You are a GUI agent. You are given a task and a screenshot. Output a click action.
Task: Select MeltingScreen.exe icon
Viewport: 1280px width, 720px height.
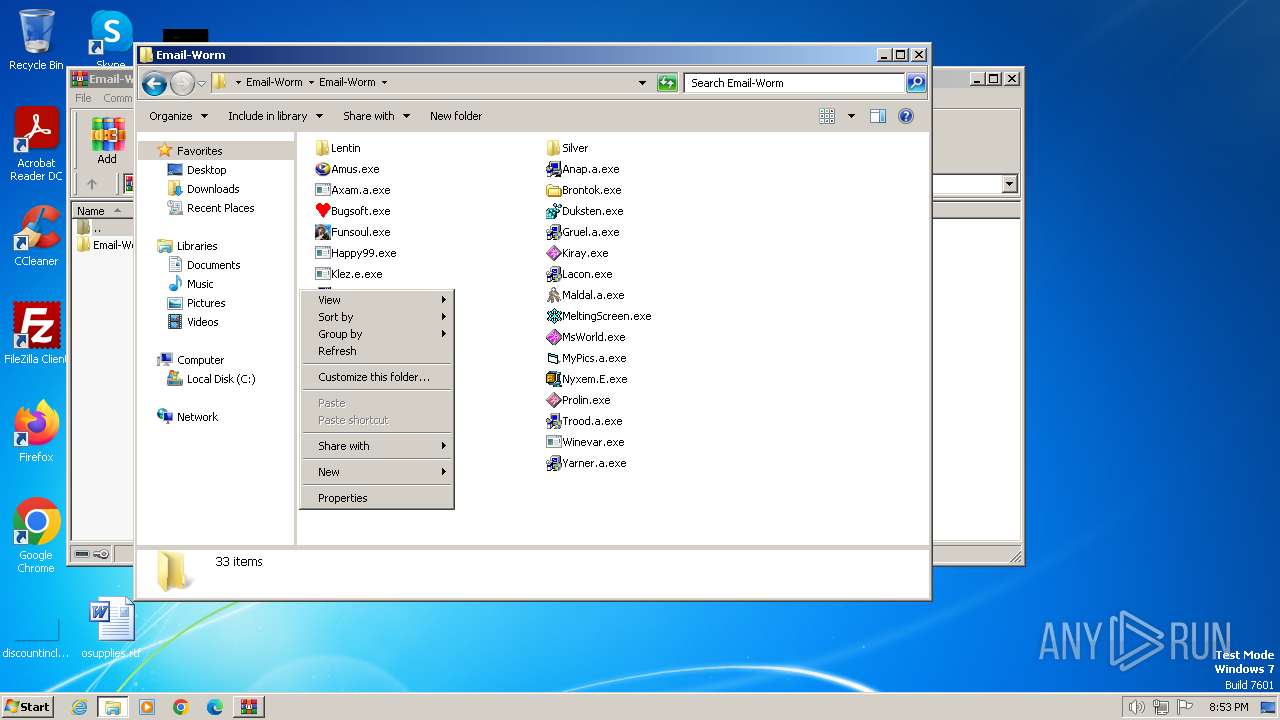click(x=553, y=316)
